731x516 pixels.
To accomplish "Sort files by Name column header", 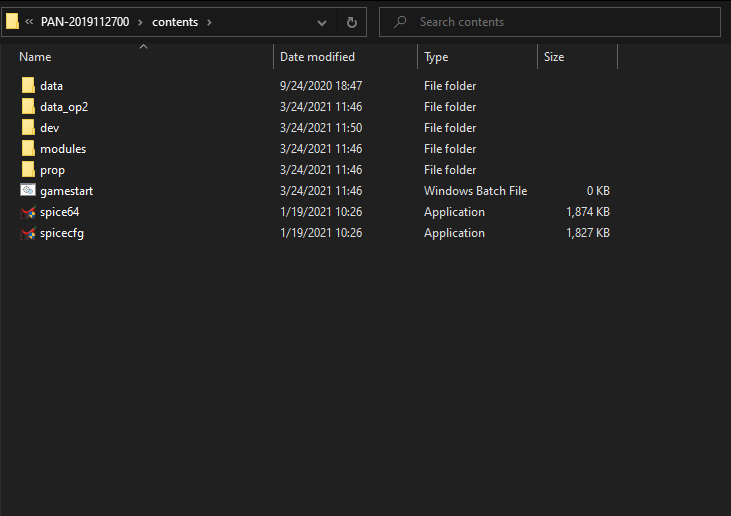I will 35,57.
